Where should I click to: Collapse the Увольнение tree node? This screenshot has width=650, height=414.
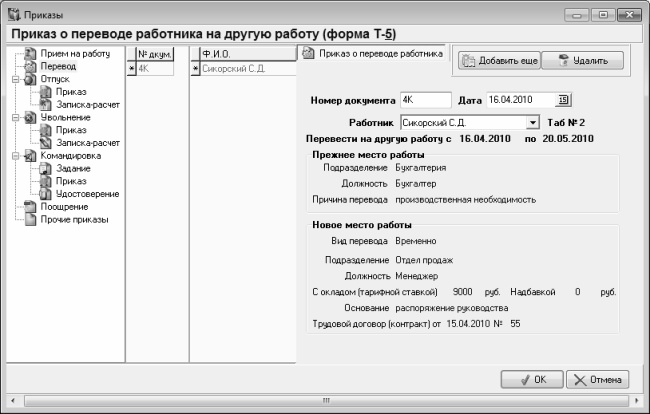[15, 118]
